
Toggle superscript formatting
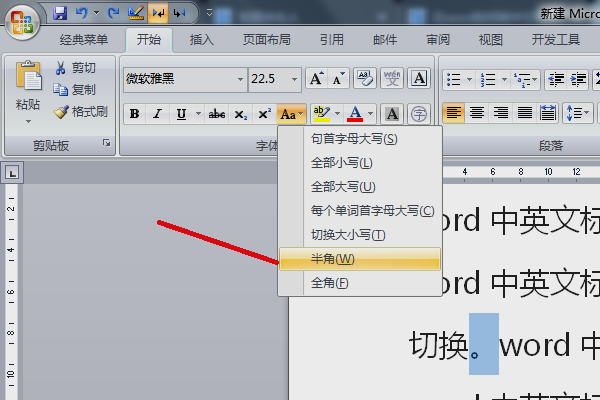(264, 114)
